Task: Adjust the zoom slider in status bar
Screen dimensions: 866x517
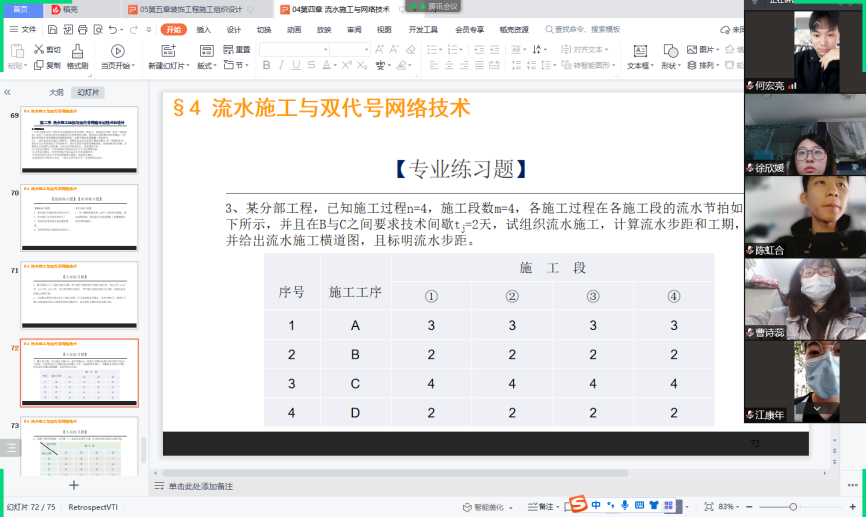Action: coord(793,507)
